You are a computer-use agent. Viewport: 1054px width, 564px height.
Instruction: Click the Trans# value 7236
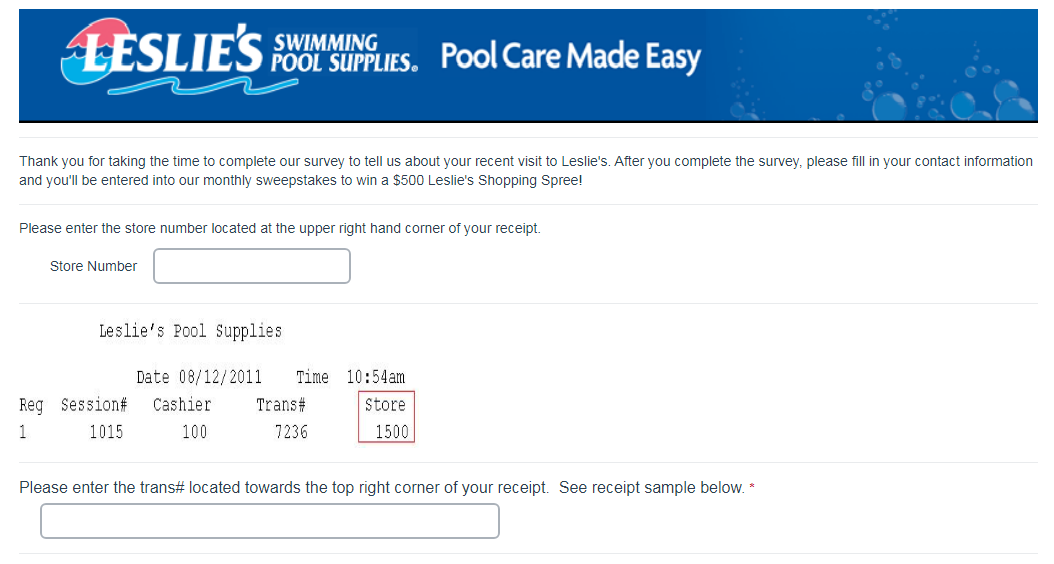pyautogui.click(x=291, y=432)
